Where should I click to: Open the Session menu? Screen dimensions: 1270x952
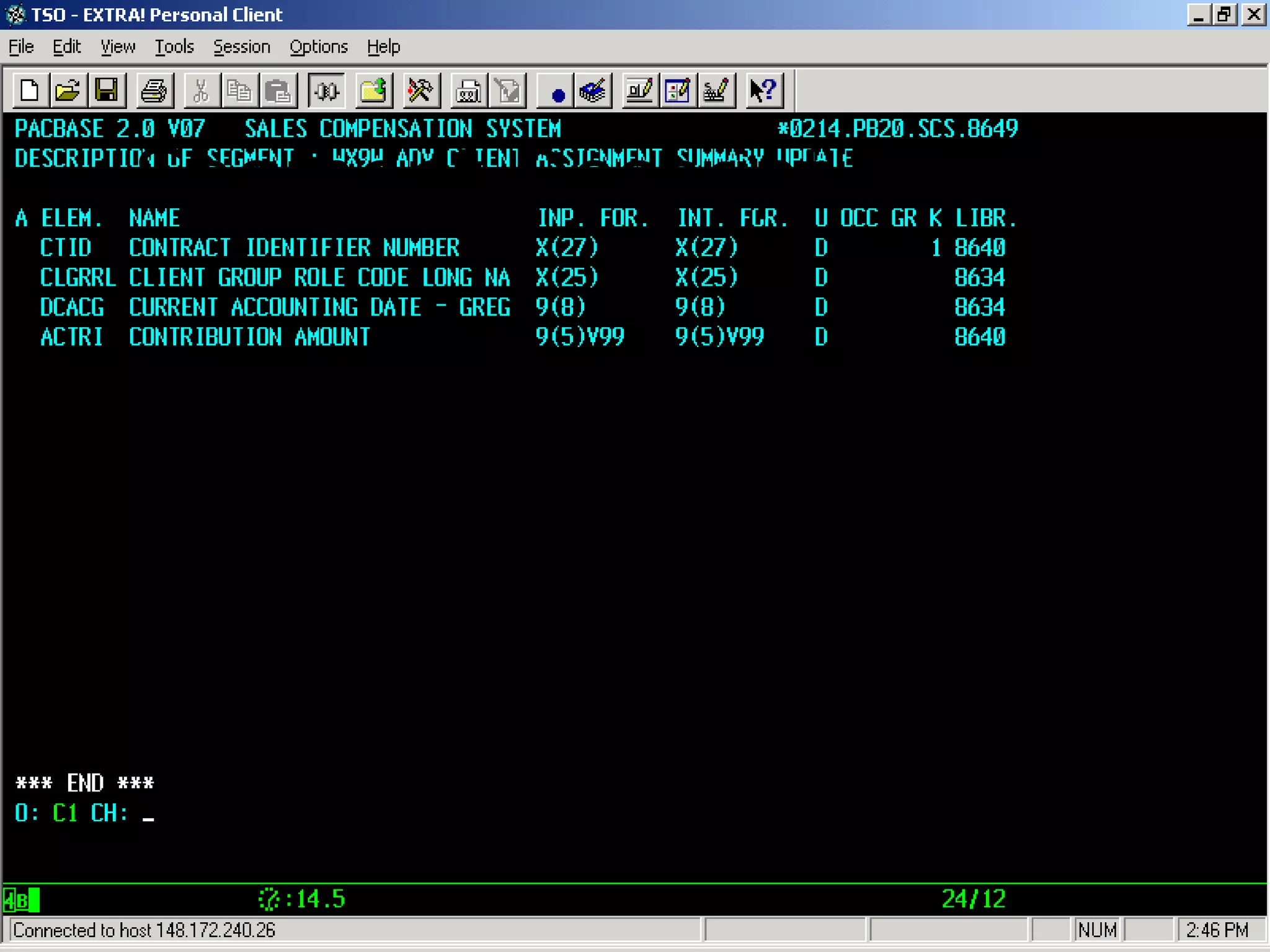coord(241,47)
